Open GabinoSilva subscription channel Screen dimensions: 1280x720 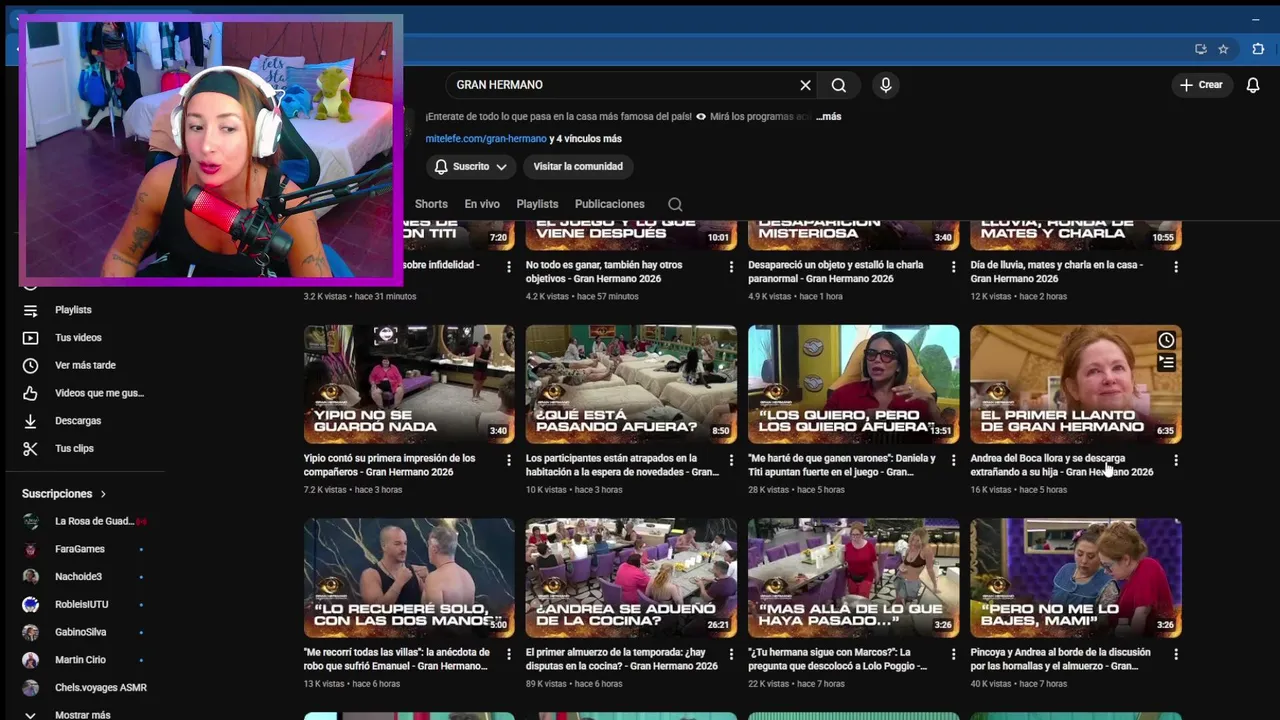click(x=80, y=632)
